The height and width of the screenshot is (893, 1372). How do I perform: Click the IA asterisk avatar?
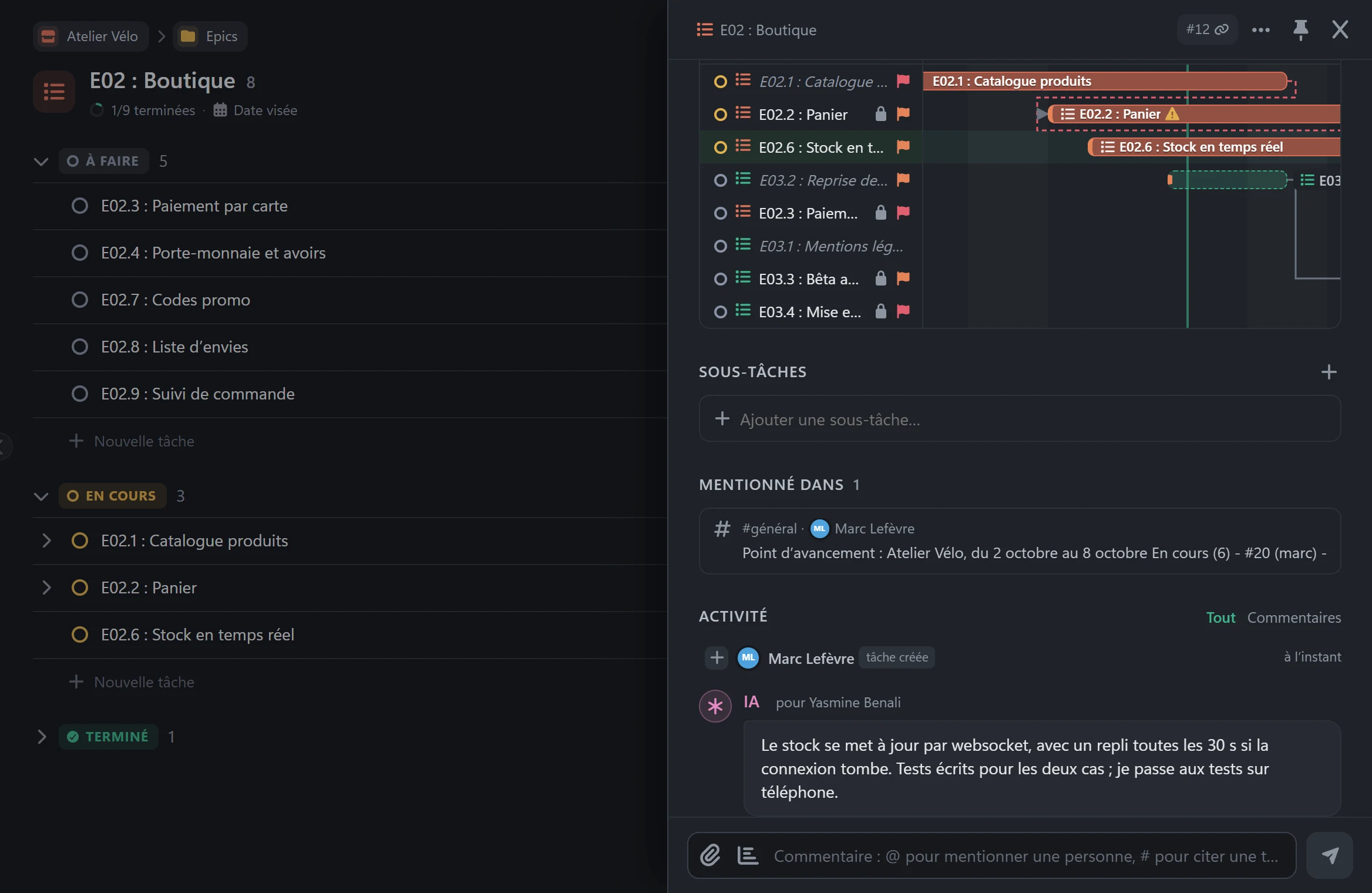[715, 706]
